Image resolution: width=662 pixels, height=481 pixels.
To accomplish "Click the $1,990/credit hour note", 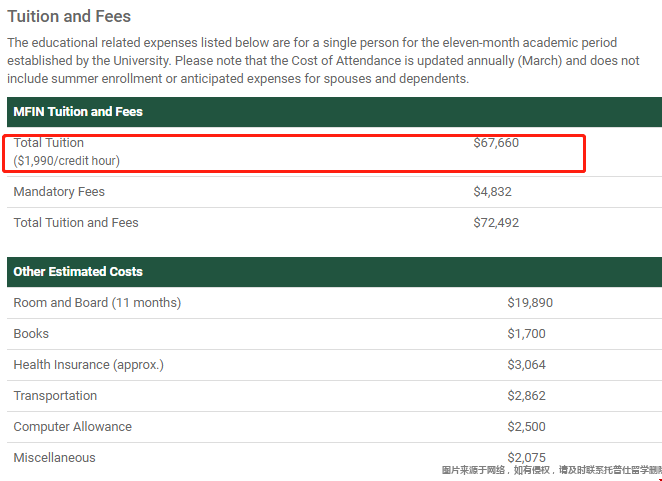I will [x=67, y=161].
